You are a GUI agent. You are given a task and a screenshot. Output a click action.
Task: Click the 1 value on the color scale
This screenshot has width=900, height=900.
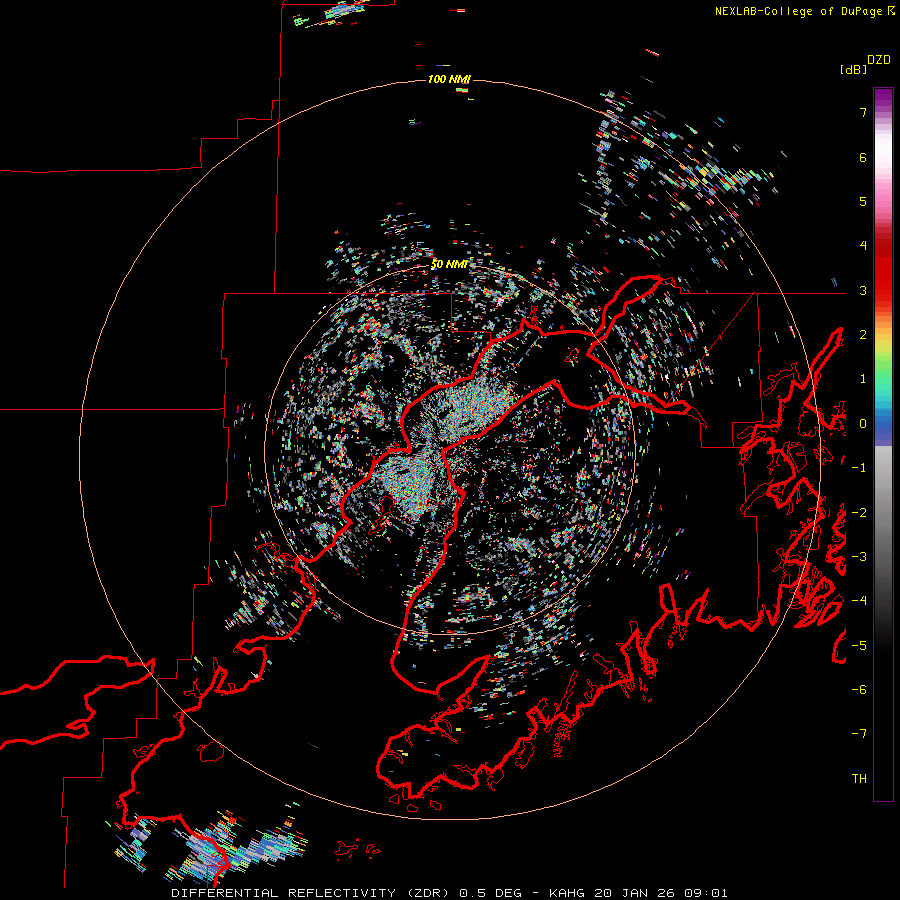click(863, 379)
